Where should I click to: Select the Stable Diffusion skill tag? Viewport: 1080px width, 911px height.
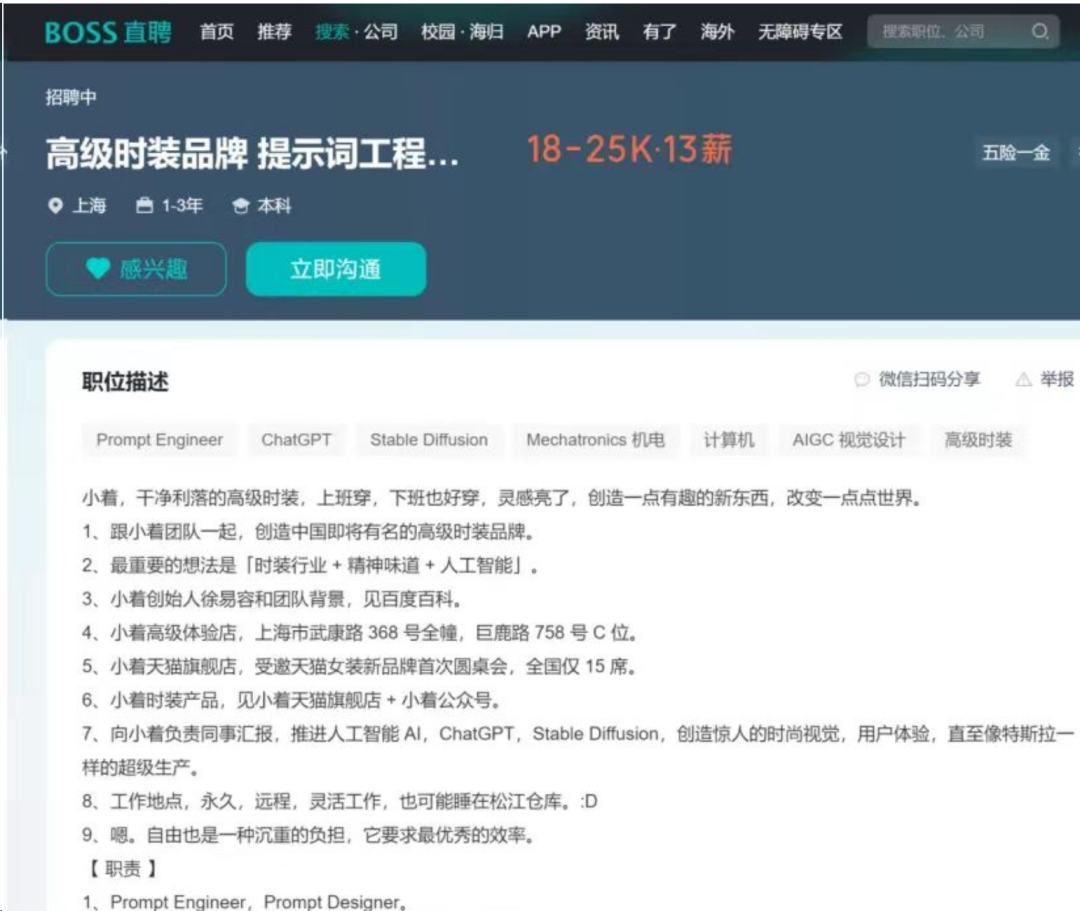pos(429,439)
